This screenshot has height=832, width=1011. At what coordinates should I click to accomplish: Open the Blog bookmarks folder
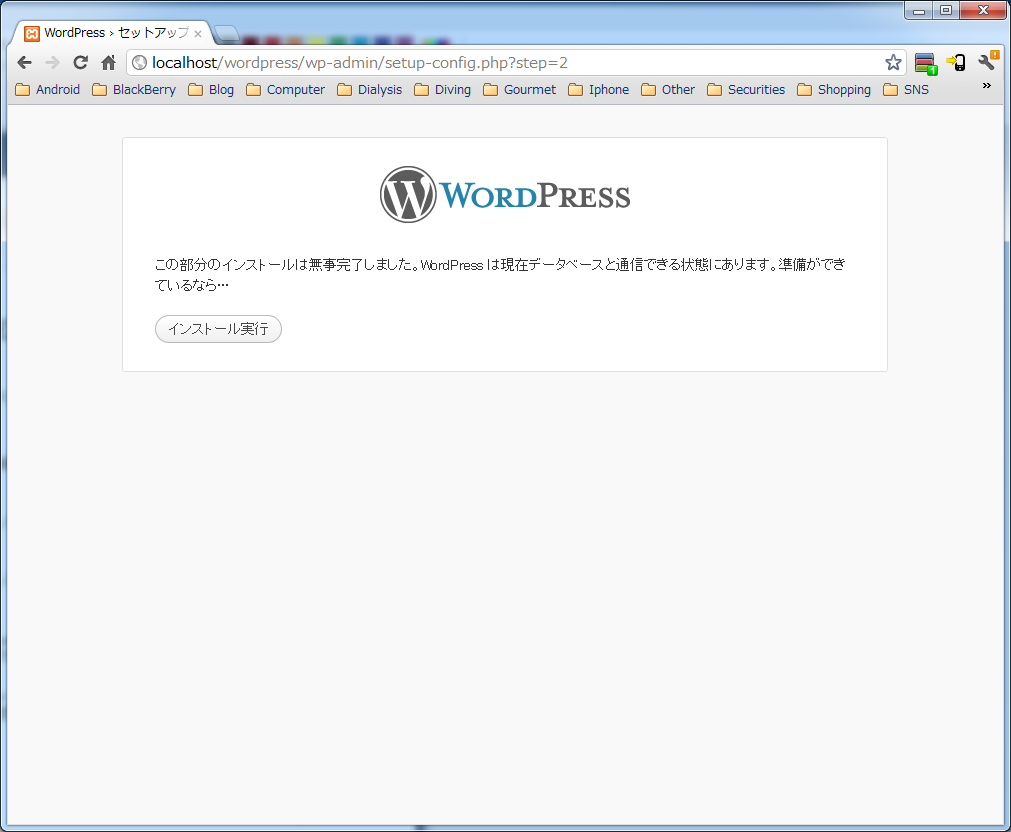(211, 90)
